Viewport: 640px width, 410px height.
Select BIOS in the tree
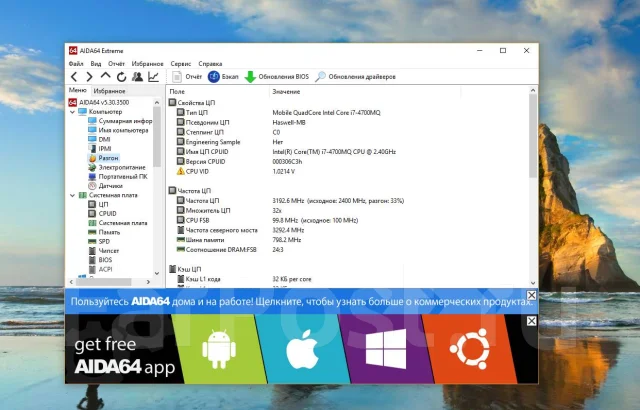100,260
